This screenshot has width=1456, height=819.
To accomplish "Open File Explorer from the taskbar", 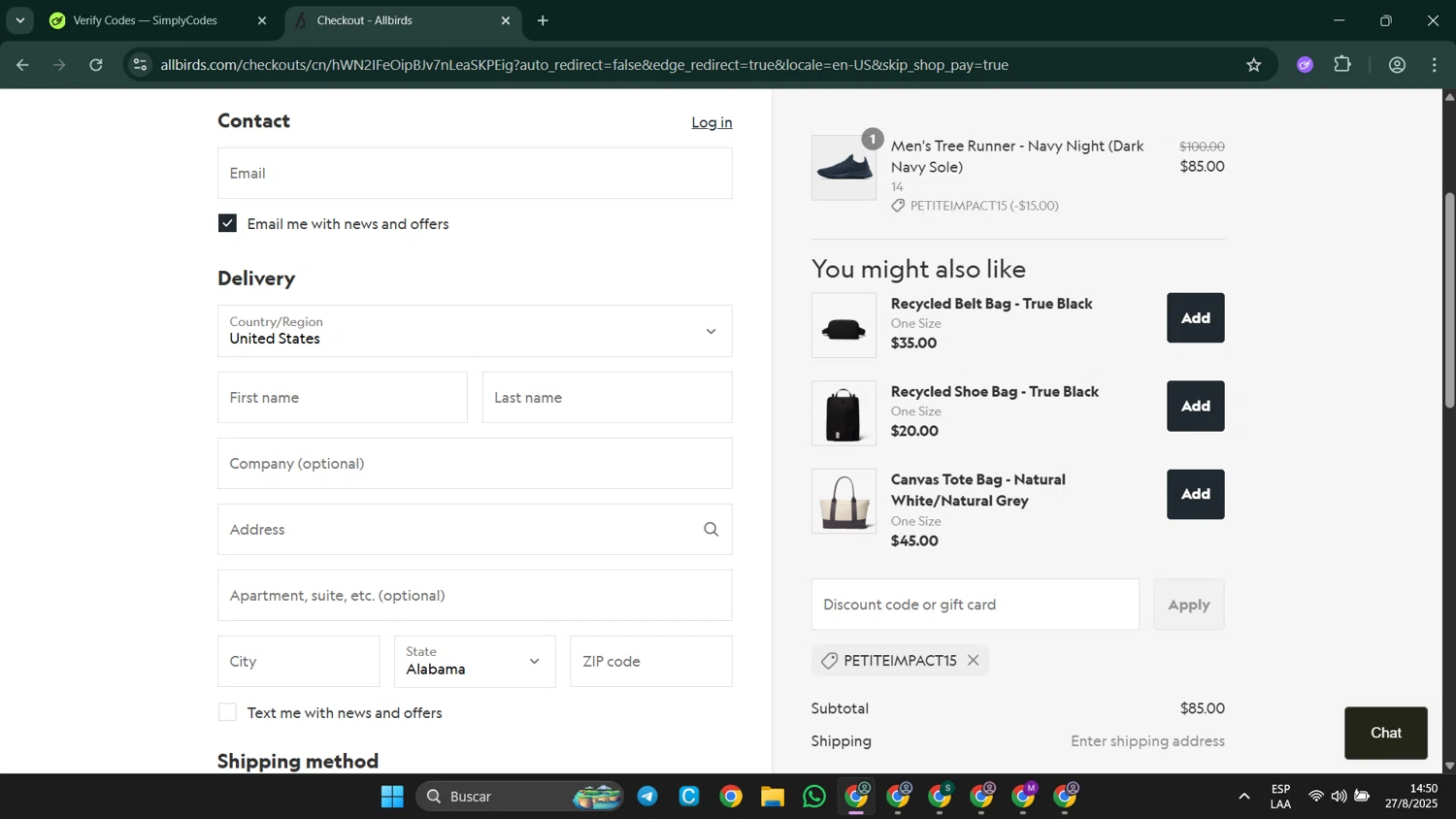I will 773,797.
